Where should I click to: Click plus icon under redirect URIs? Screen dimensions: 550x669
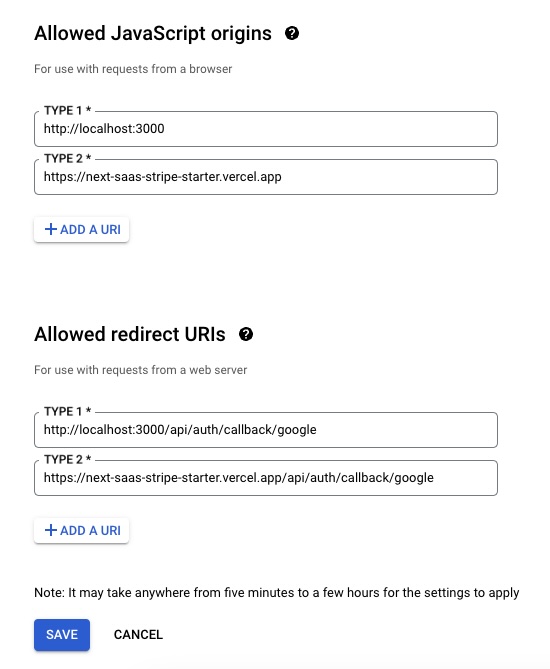tap(51, 530)
